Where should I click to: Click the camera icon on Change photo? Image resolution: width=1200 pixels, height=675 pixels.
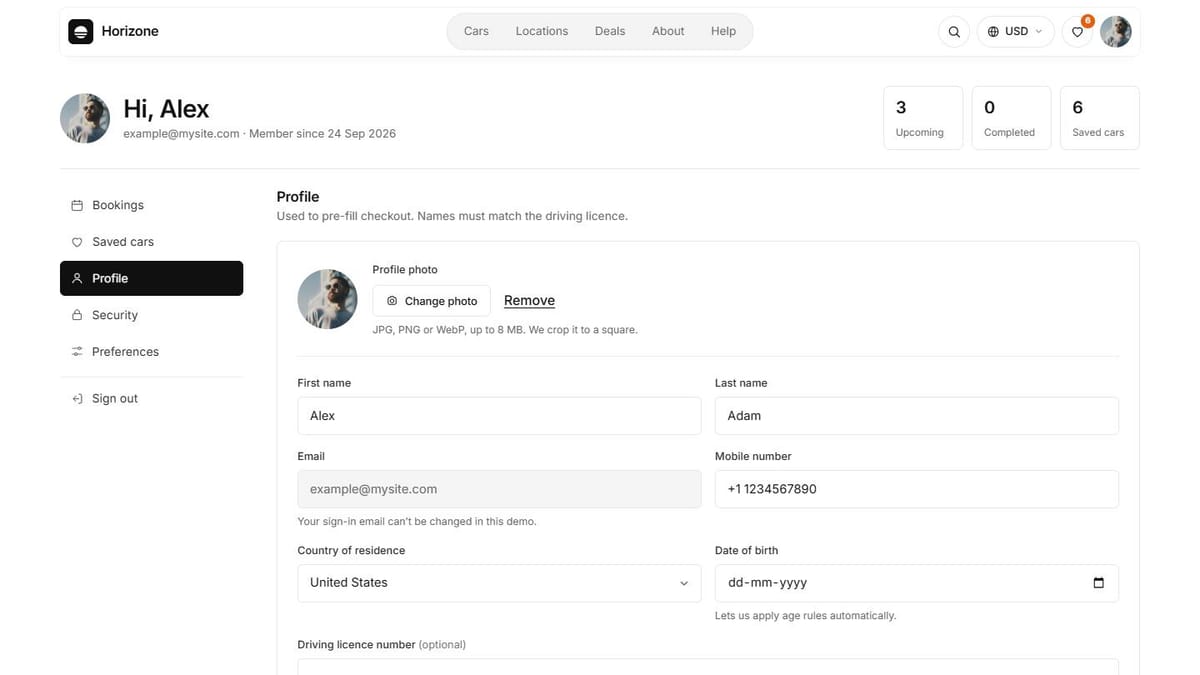point(392,301)
